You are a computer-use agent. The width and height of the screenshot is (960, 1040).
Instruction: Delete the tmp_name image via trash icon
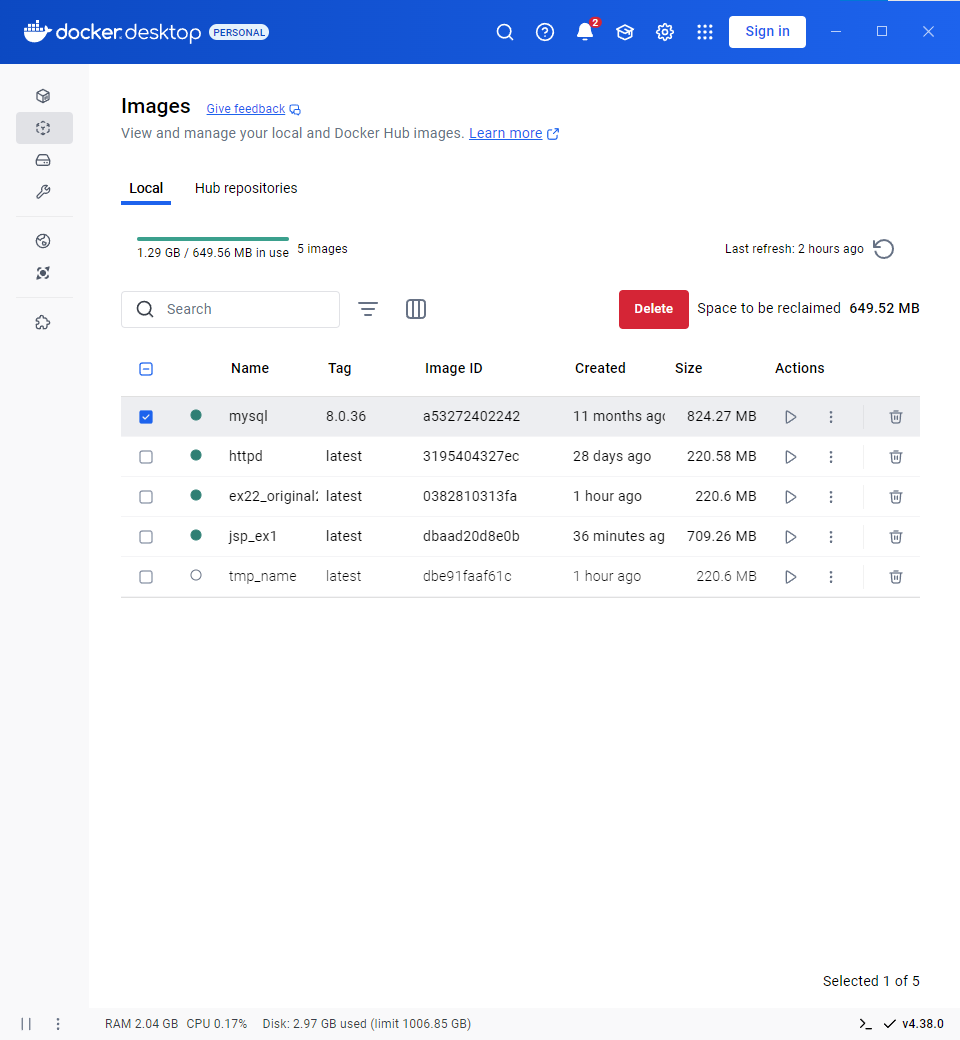tap(896, 576)
